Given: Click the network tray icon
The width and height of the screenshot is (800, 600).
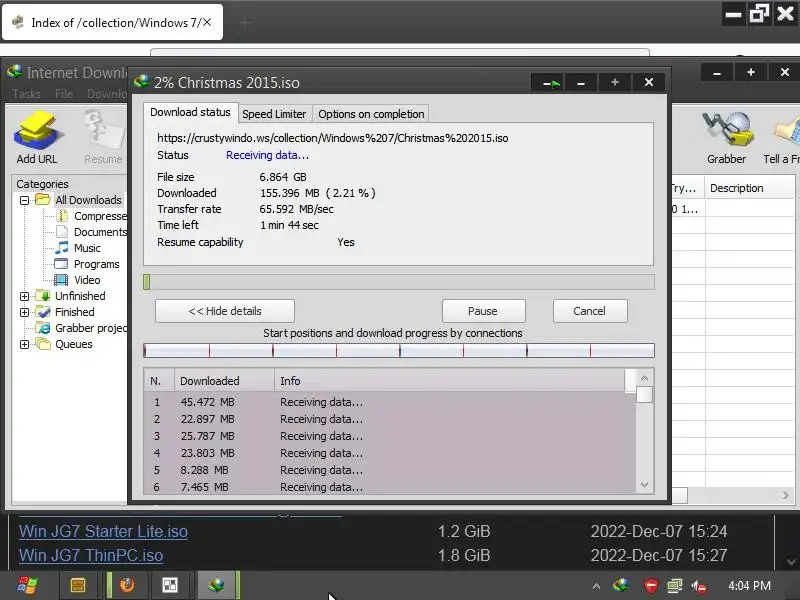Looking at the screenshot, I should (674, 586).
